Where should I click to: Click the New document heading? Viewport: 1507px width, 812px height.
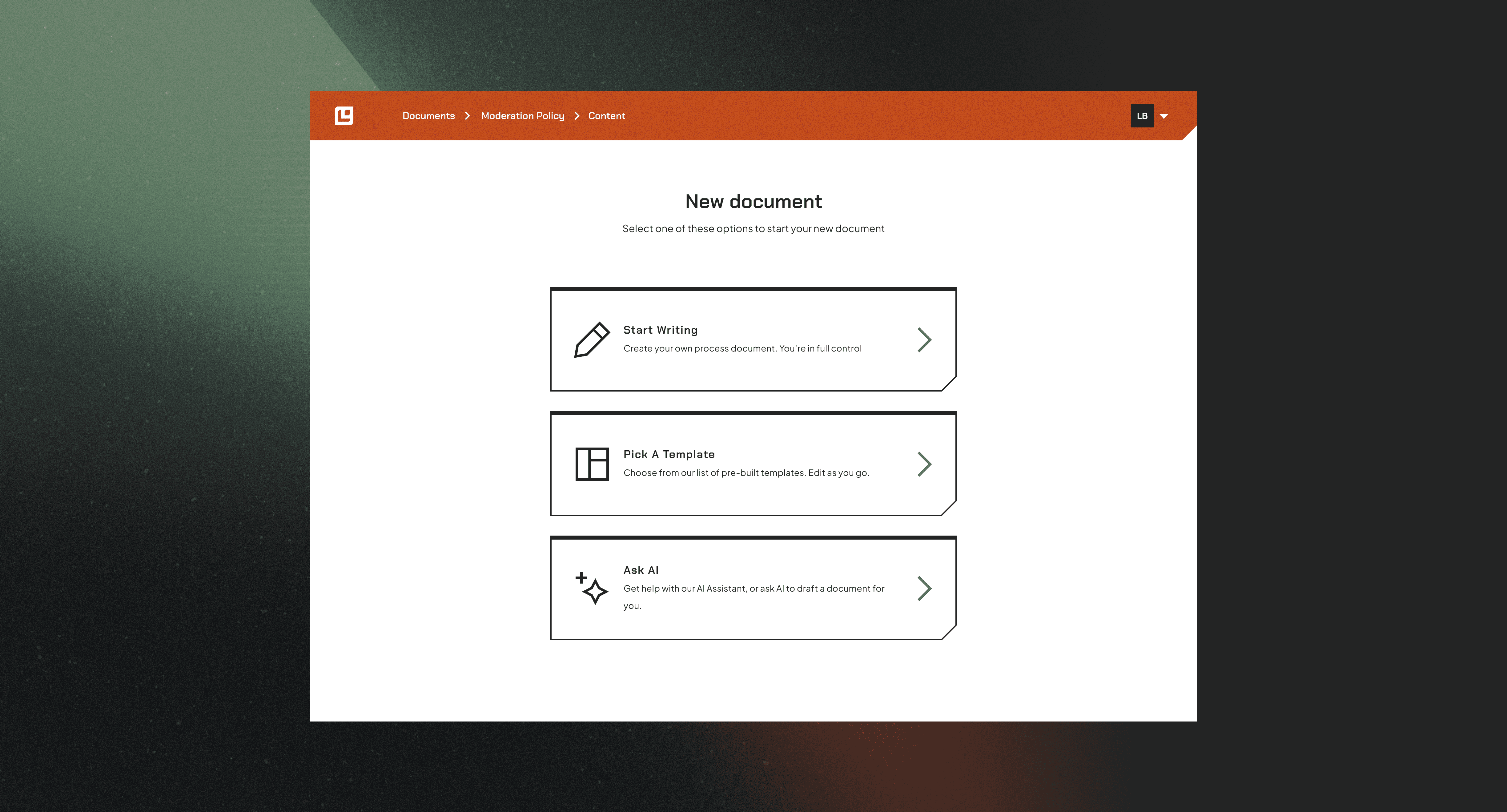(753, 202)
